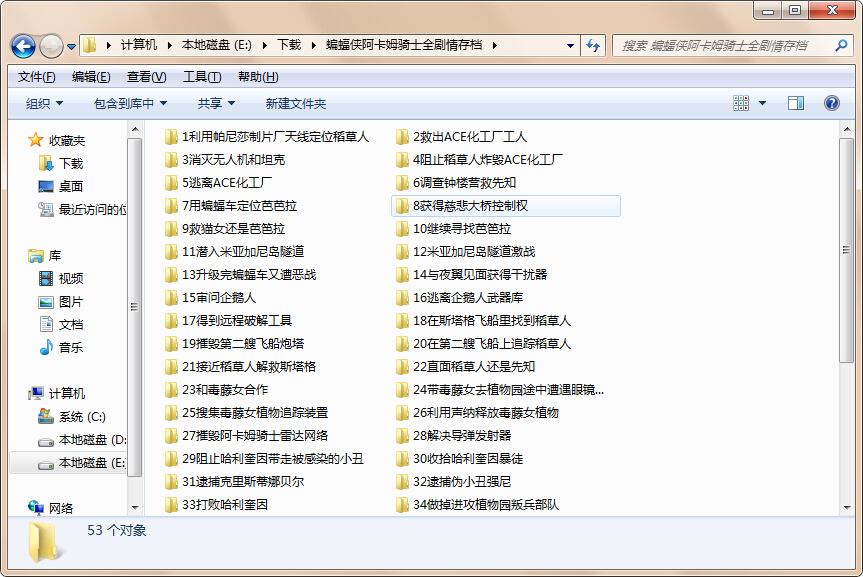Select folder 9救猫女还是芭芭拉
This screenshot has height=577, width=863.
[225, 229]
